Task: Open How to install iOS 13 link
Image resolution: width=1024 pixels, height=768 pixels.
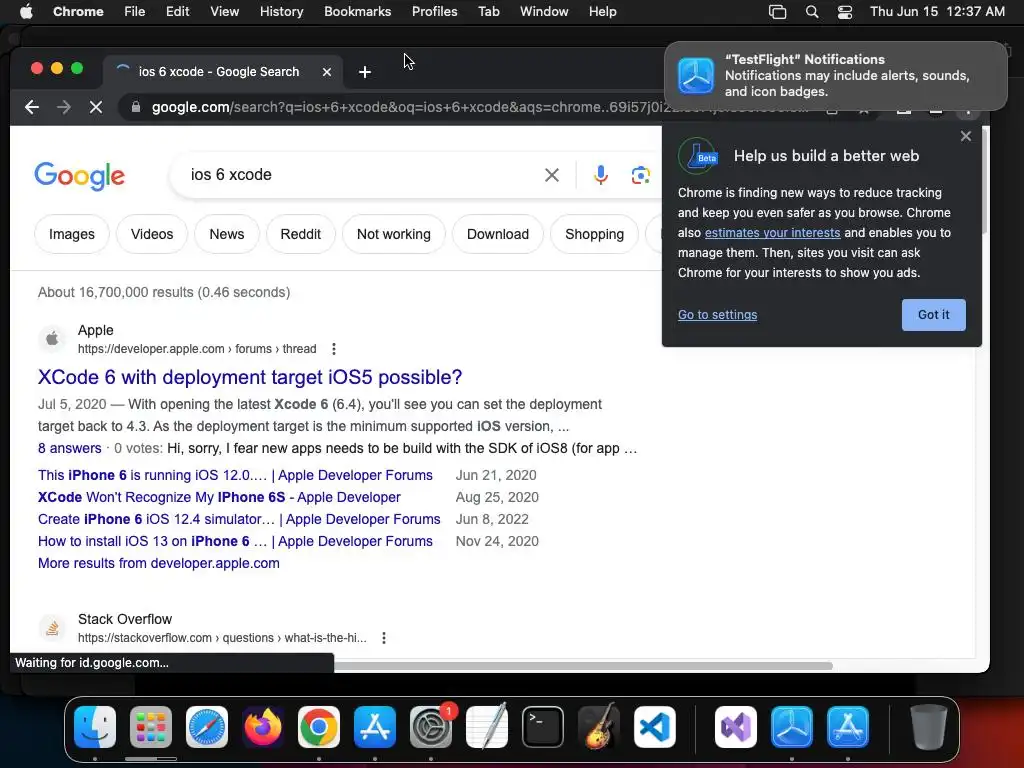Action: [235, 541]
